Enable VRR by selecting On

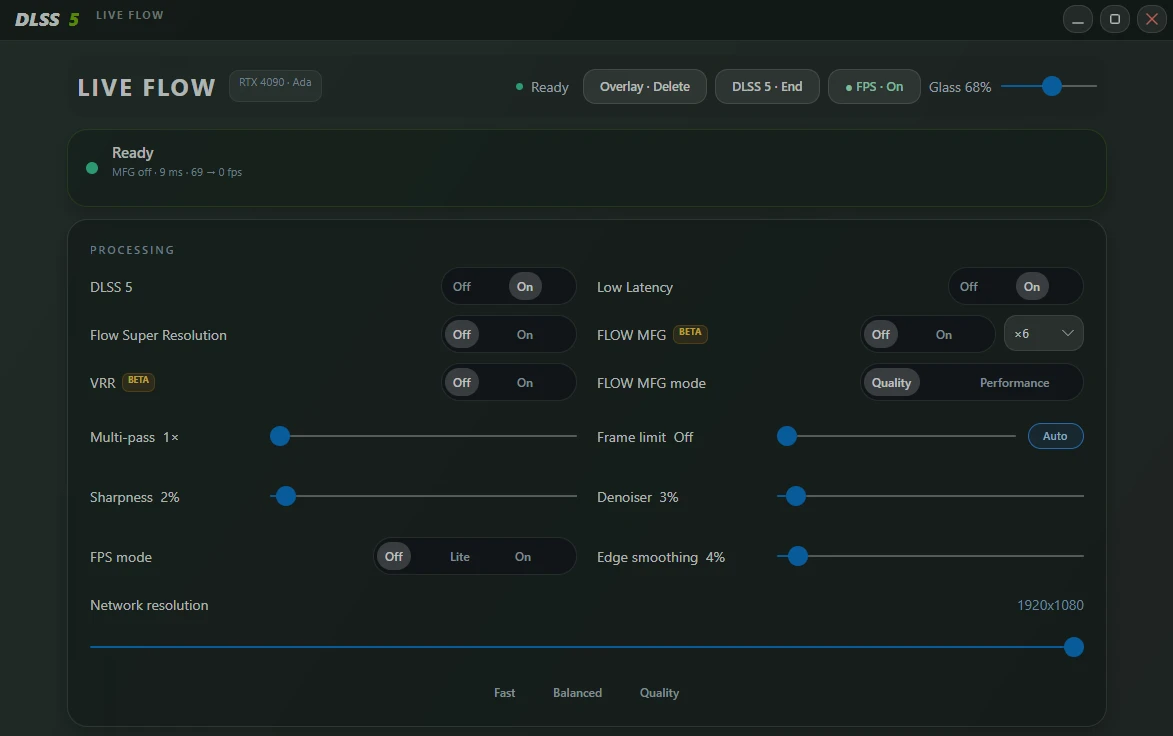(x=525, y=382)
